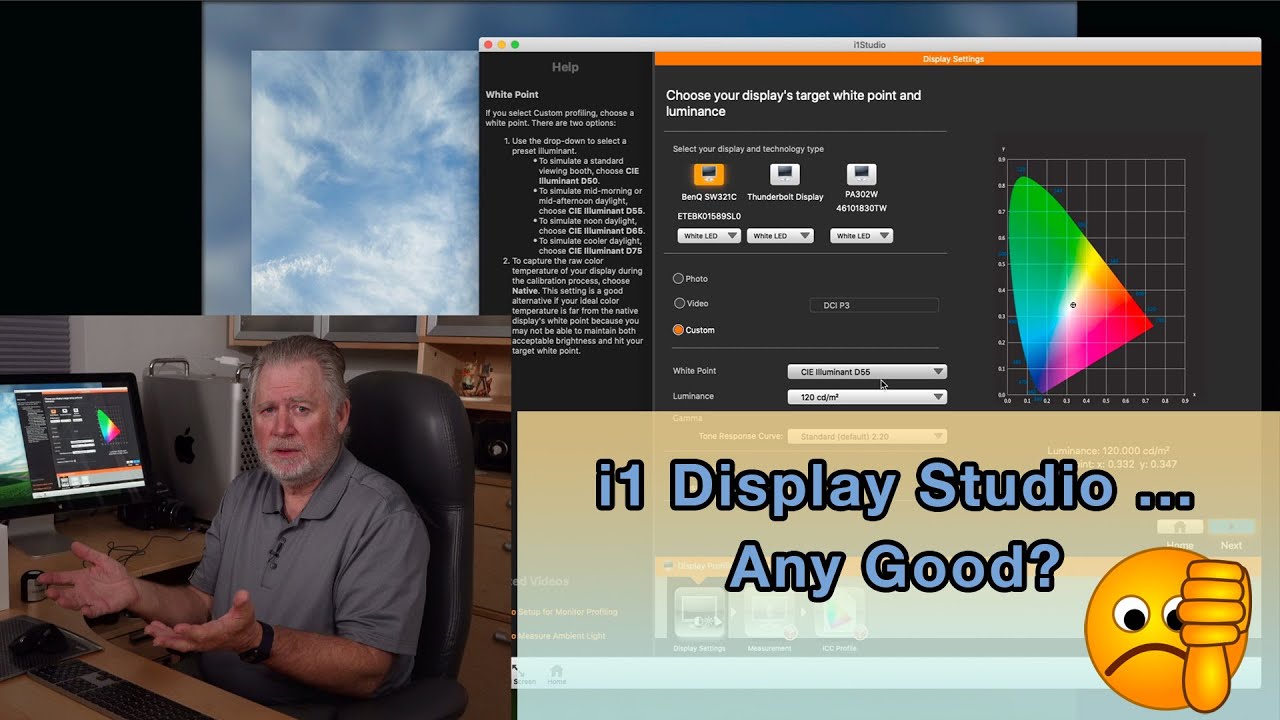Image resolution: width=1280 pixels, height=720 pixels.
Task: Select the PA302W display icon
Action: coord(861,175)
